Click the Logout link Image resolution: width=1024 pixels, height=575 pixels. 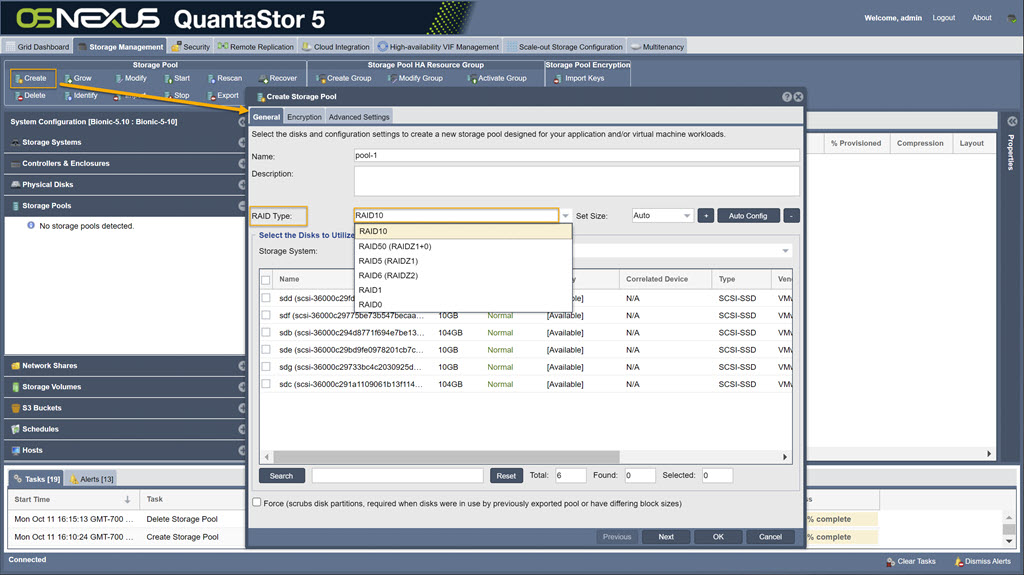click(x=943, y=18)
